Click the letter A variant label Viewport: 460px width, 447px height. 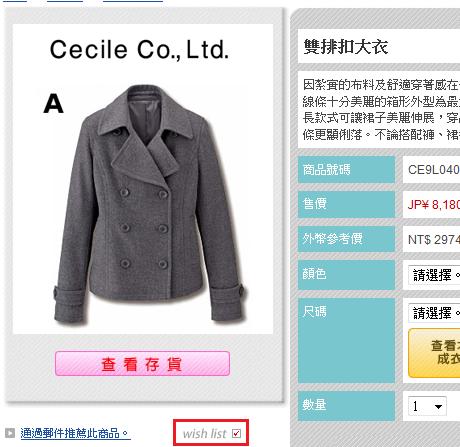53,104
